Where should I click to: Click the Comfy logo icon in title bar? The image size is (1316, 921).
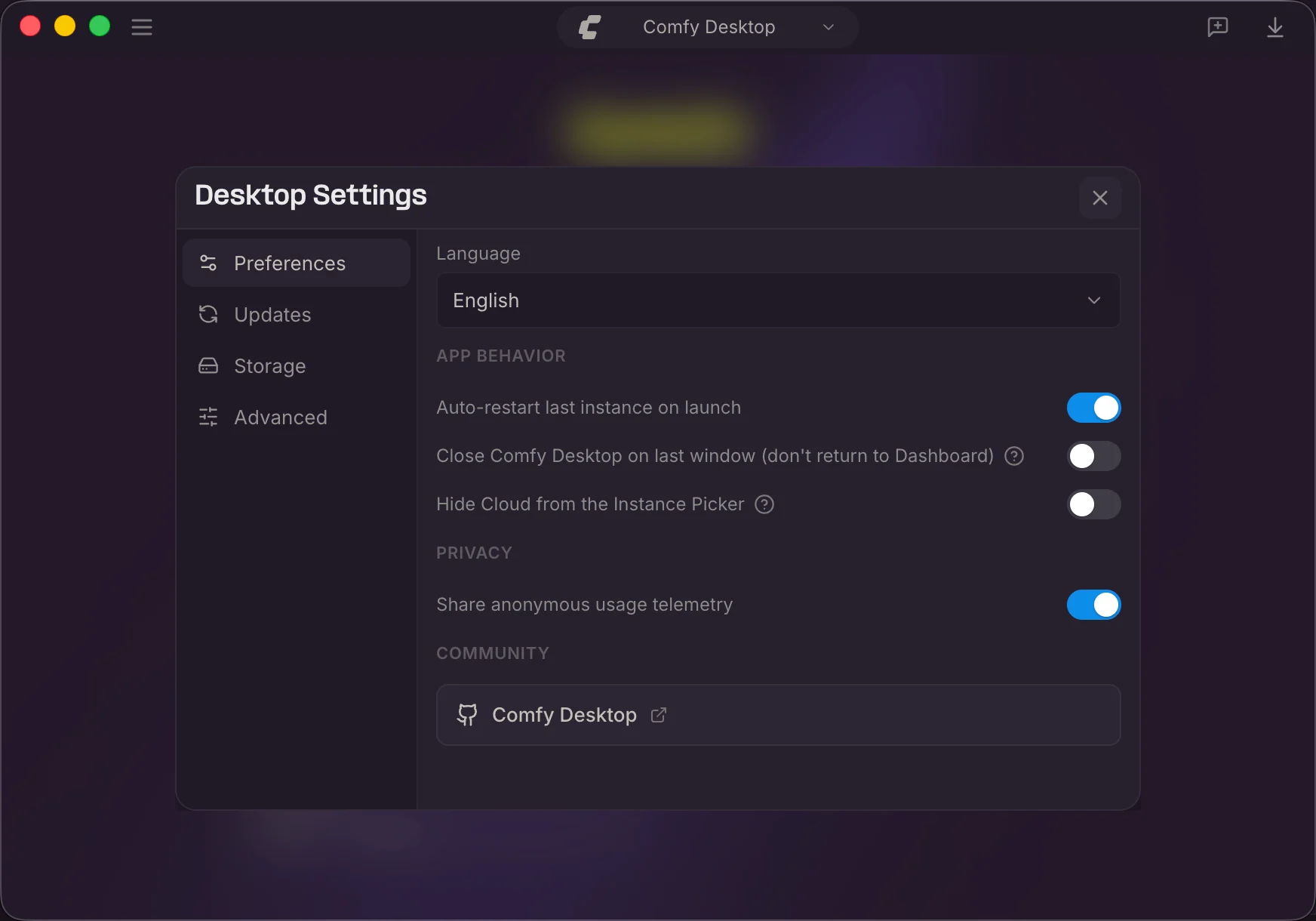589,27
